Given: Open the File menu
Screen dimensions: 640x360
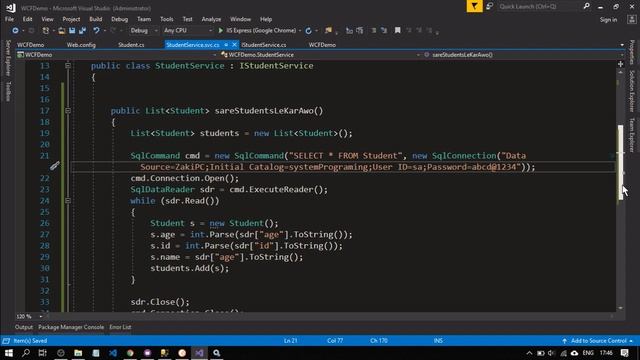Looking at the screenshot, I should tap(9, 19).
